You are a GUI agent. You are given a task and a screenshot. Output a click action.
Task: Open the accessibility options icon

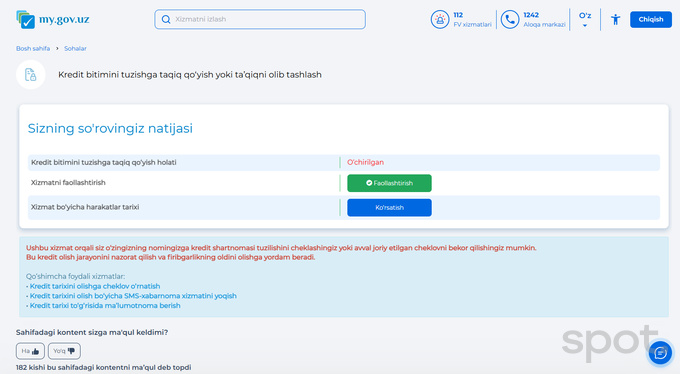[x=615, y=20]
